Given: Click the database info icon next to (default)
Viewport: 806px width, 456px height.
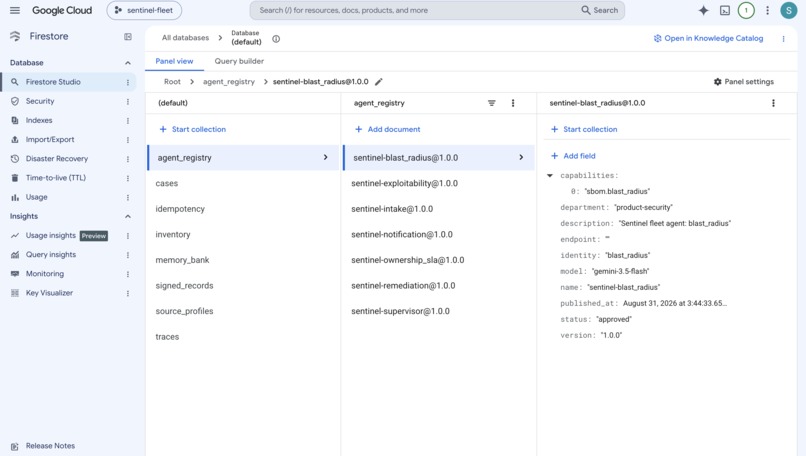Looking at the screenshot, I should pyautogui.click(x=276, y=39).
